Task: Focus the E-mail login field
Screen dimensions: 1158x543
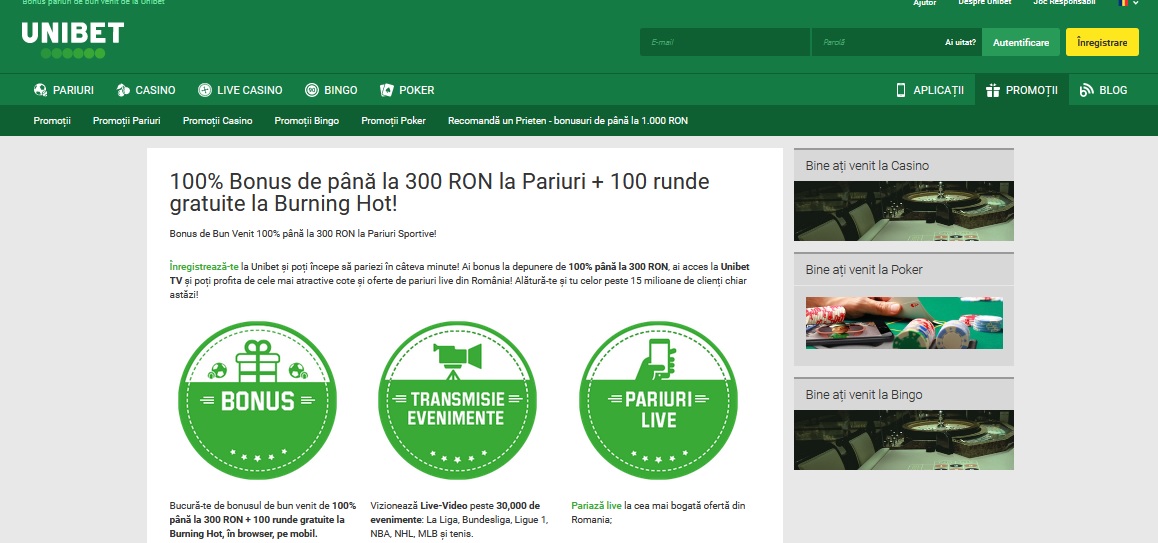Action: pos(724,42)
